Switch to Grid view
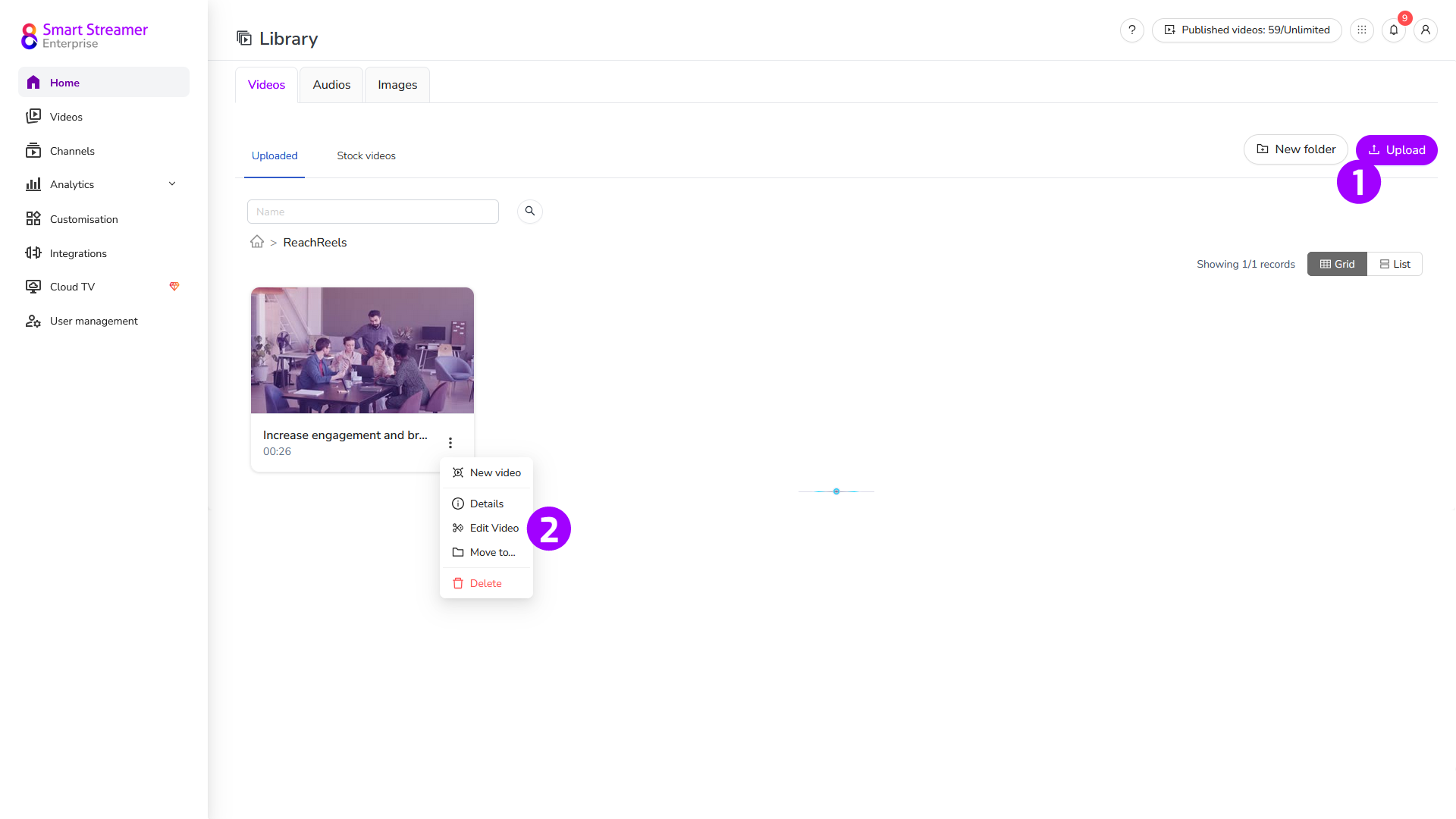The image size is (1456, 819). pyautogui.click(x=1337, y=264)
